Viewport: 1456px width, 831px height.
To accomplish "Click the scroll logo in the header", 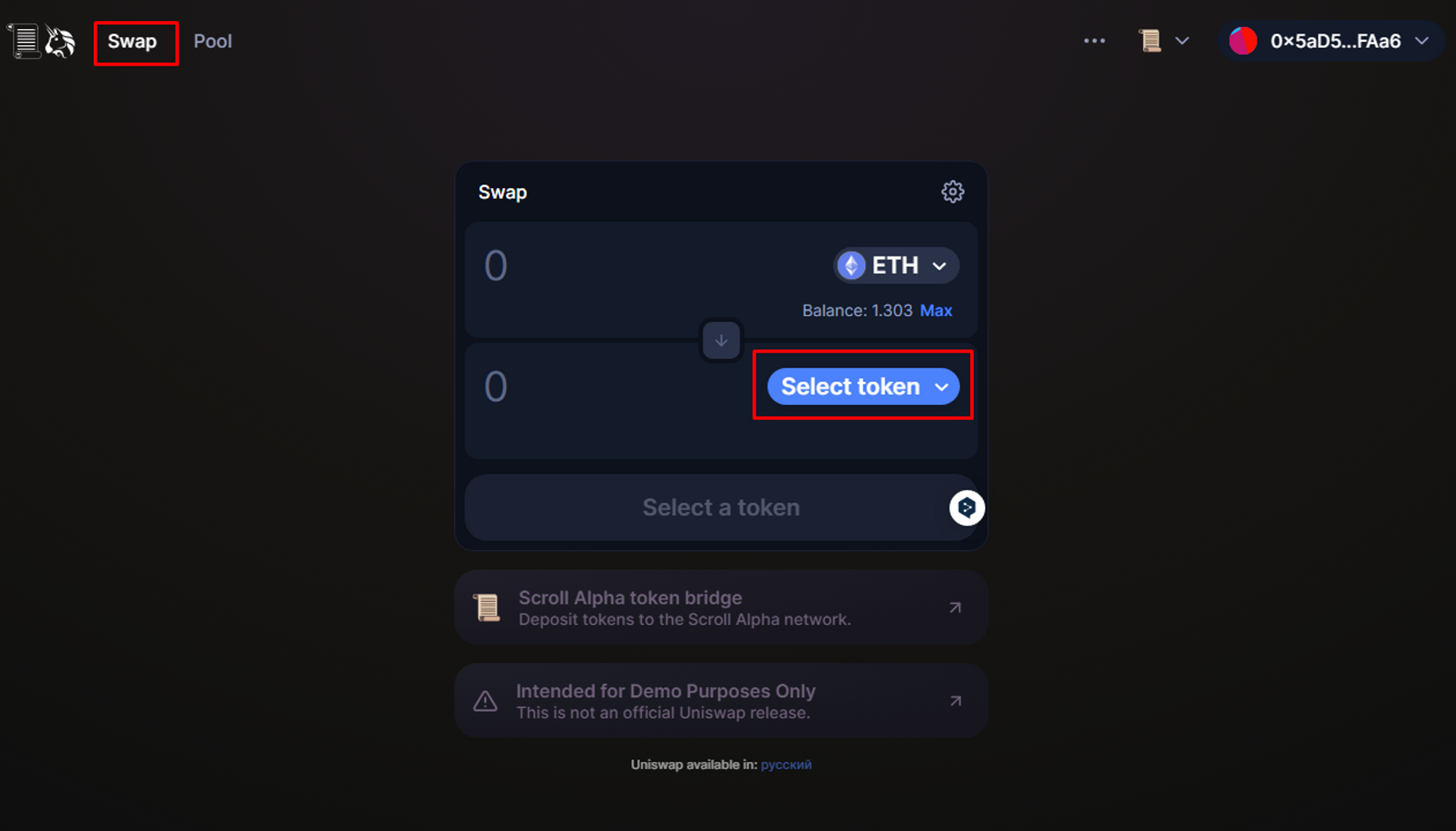I will (x=25, y=42).
